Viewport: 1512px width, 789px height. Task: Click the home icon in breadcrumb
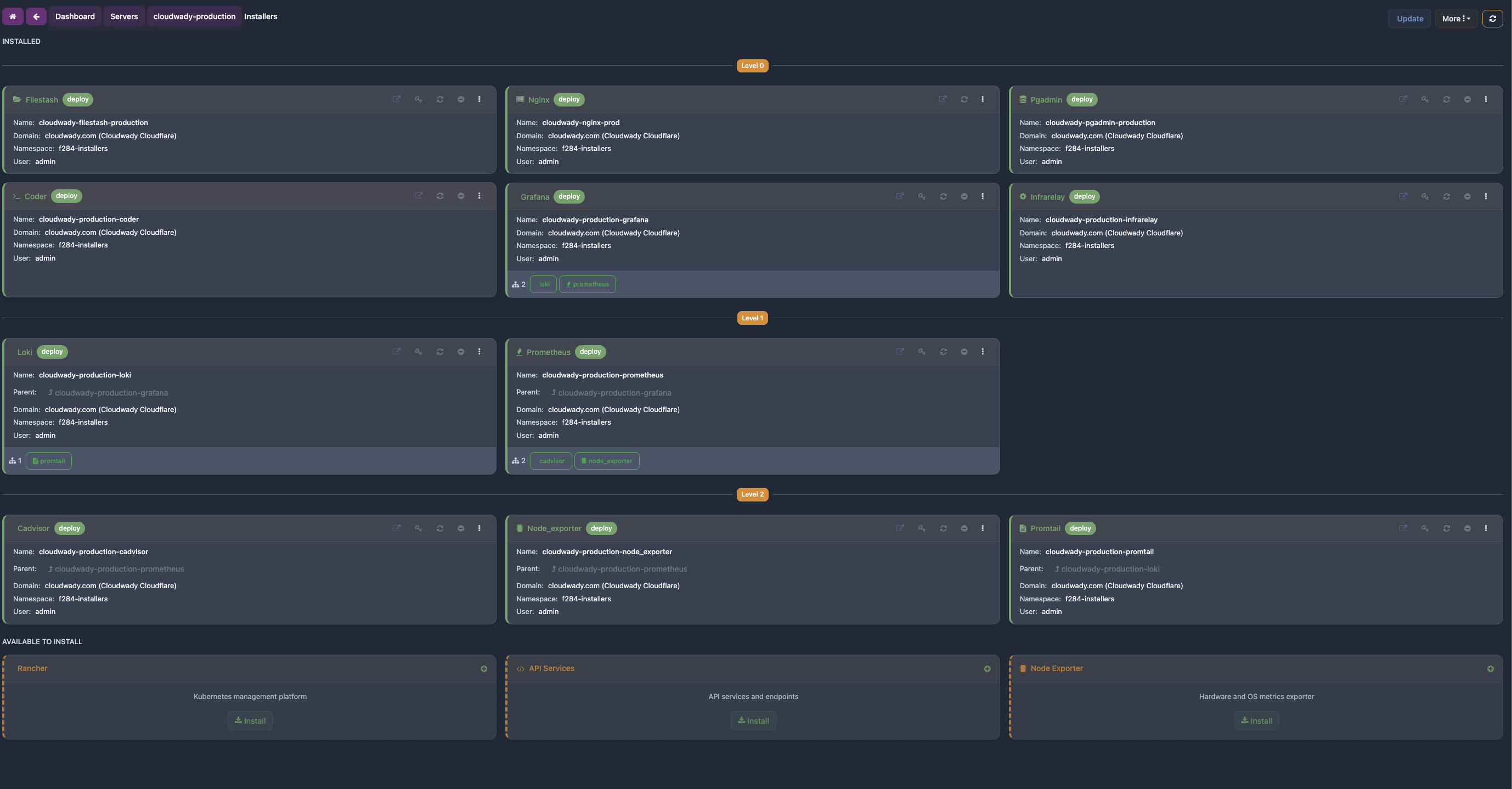12,16
